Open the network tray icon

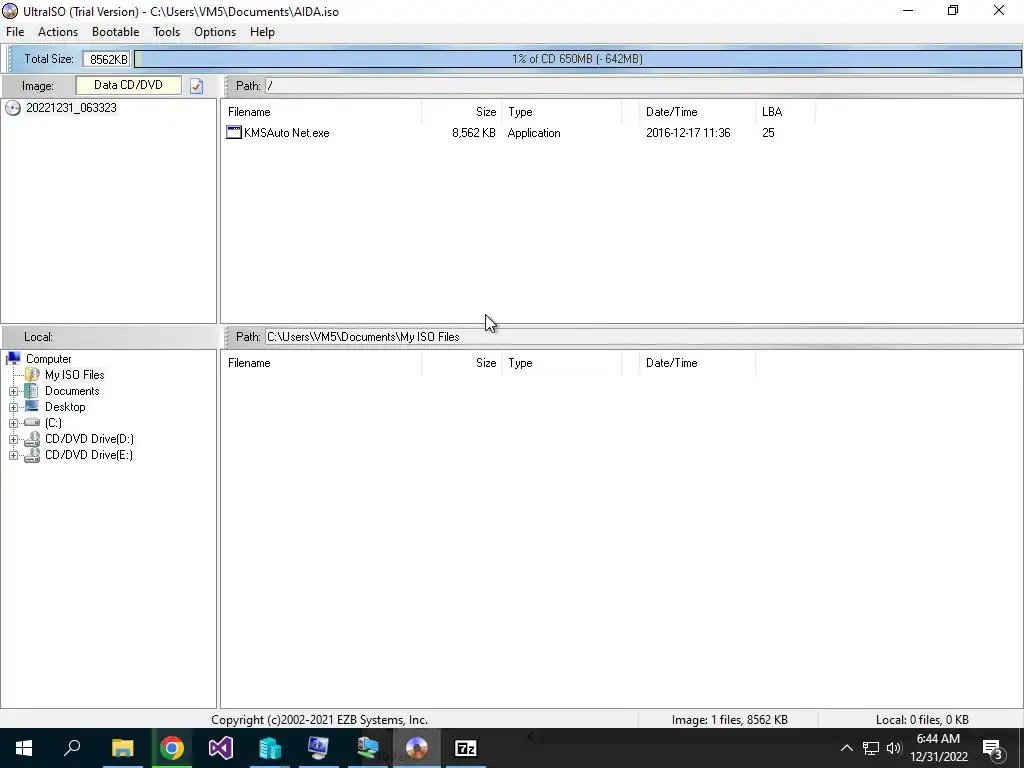pos(871,748)
